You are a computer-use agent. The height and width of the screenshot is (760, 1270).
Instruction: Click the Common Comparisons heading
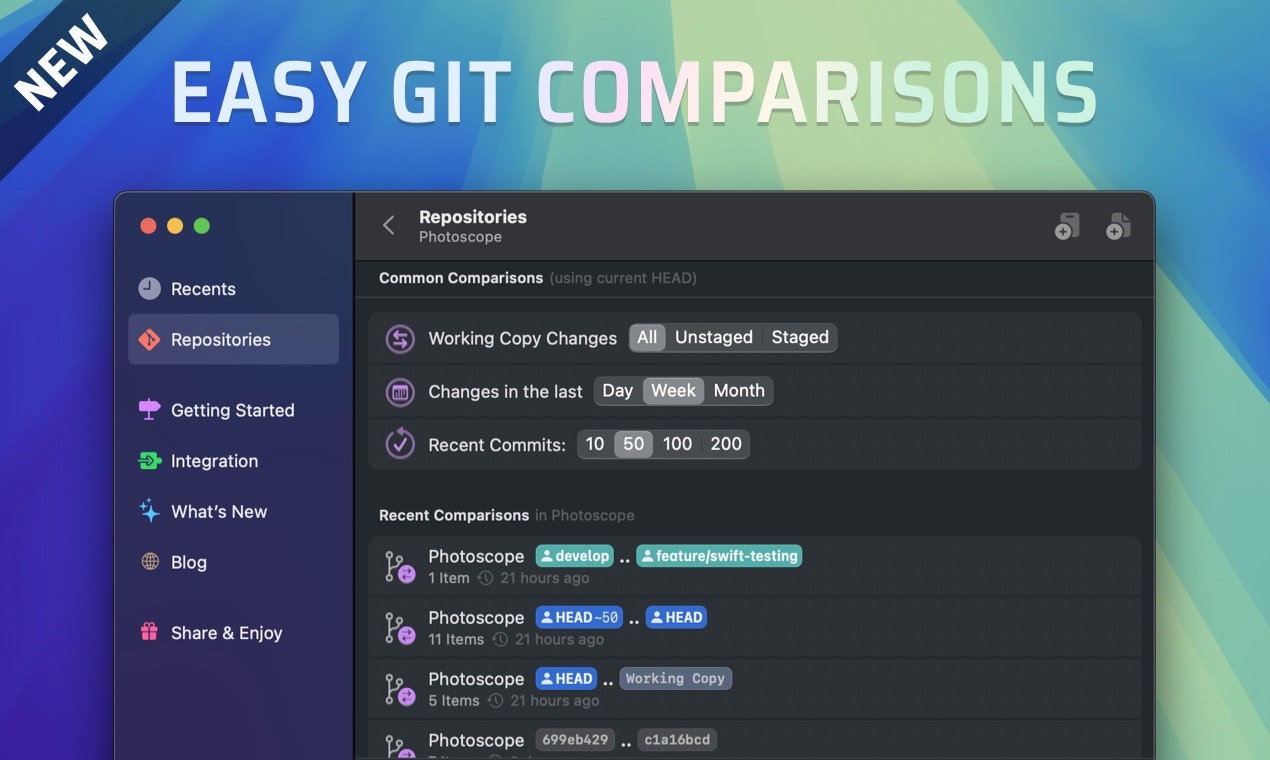461,278
